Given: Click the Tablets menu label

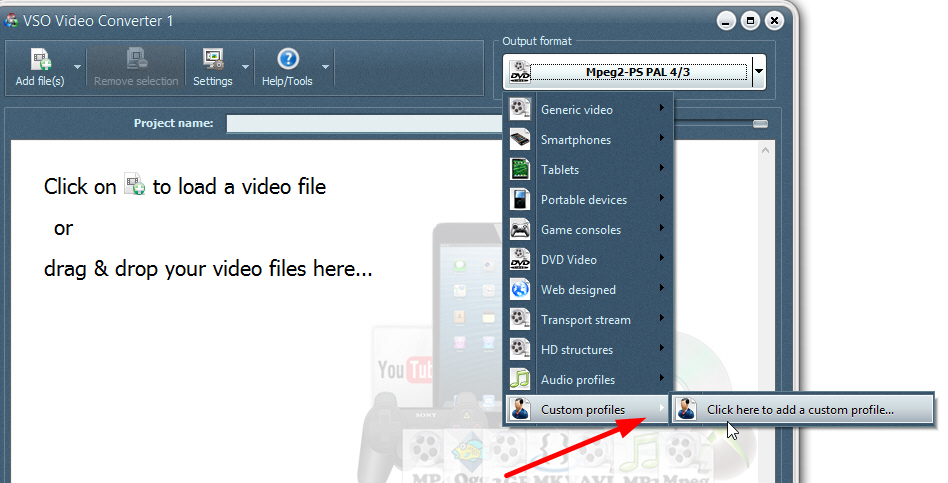Looking at the screenshot, I should tap(560, 170).
